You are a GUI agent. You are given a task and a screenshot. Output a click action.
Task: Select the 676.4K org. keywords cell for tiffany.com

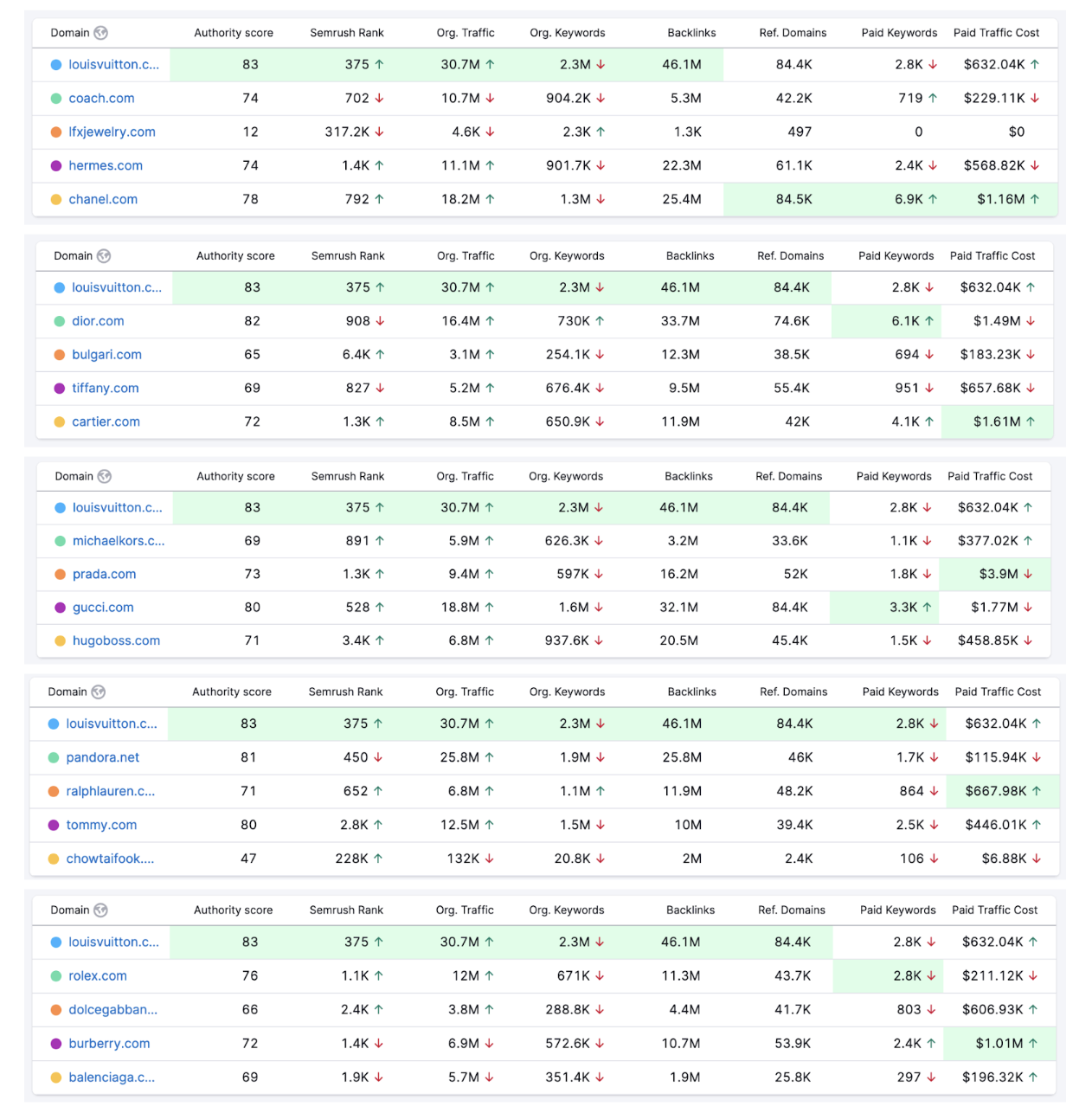click(575, 389)
